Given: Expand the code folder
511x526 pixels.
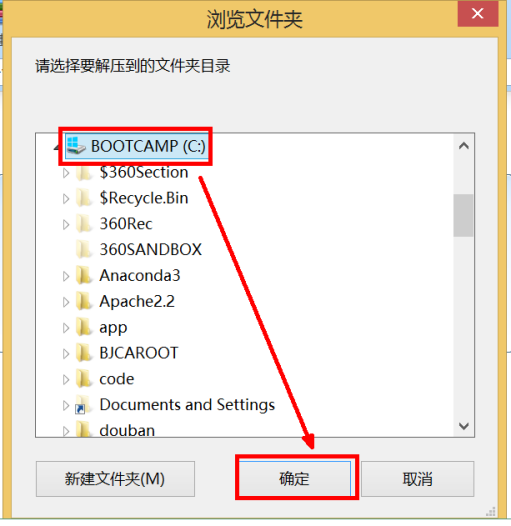Looking at the screenshot, I should (x=66, y=379).
